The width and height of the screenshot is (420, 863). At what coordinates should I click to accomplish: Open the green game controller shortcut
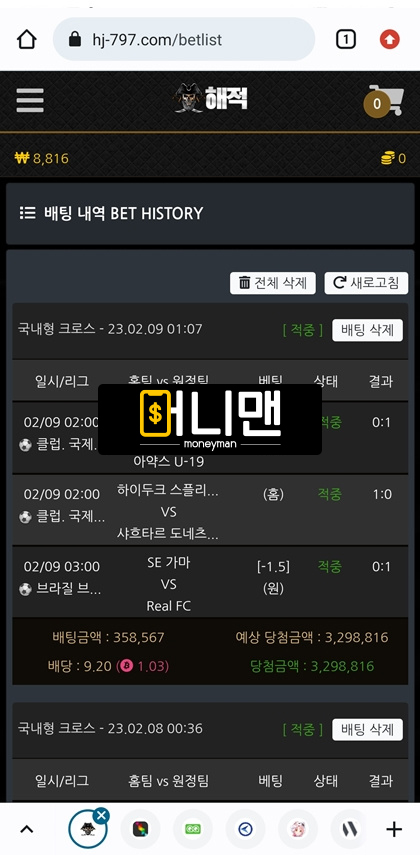click(193, 829)
